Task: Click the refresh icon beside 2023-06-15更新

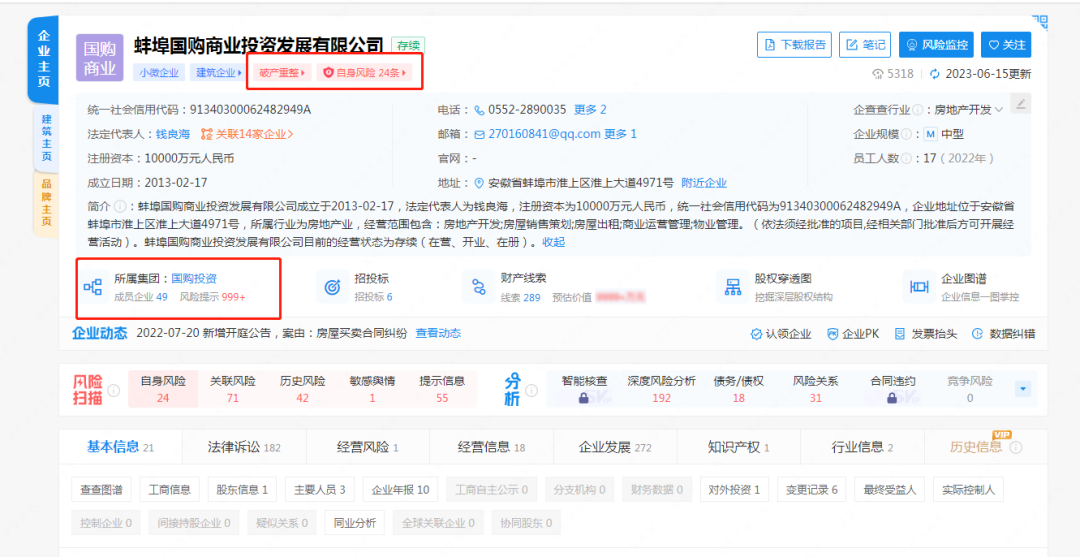Action: tap(935, 74)
